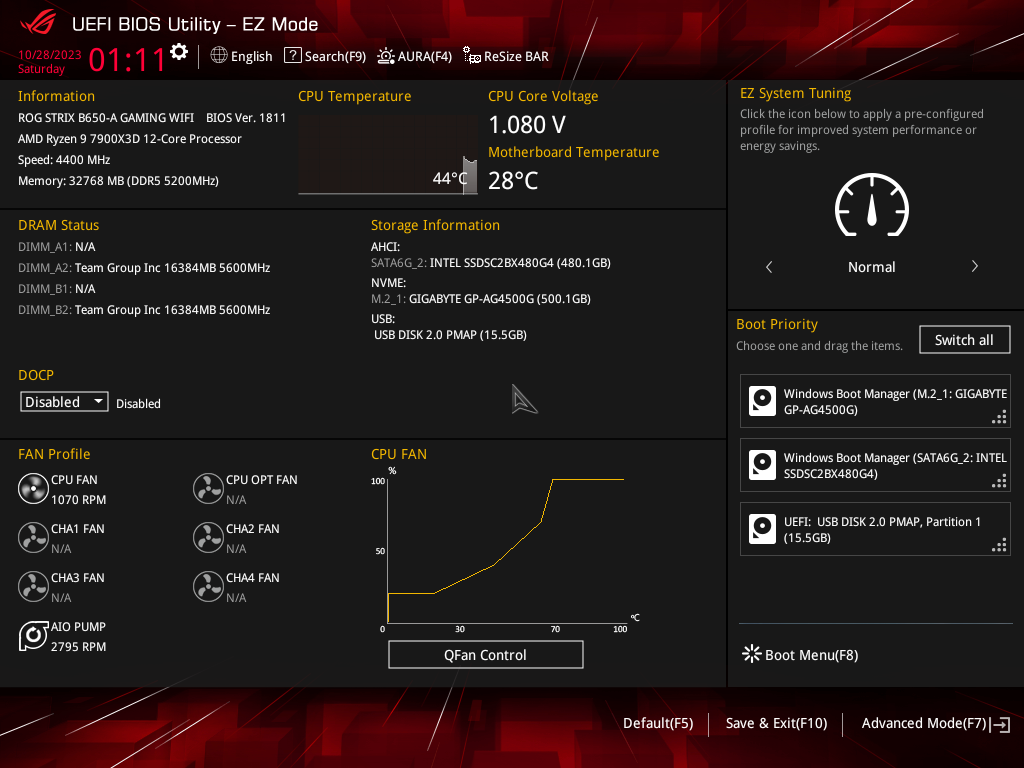Select UEFI USB DISK 2.0 boot entry
The height and width of the screenshot is (768, 1024).
click(875, 529)
